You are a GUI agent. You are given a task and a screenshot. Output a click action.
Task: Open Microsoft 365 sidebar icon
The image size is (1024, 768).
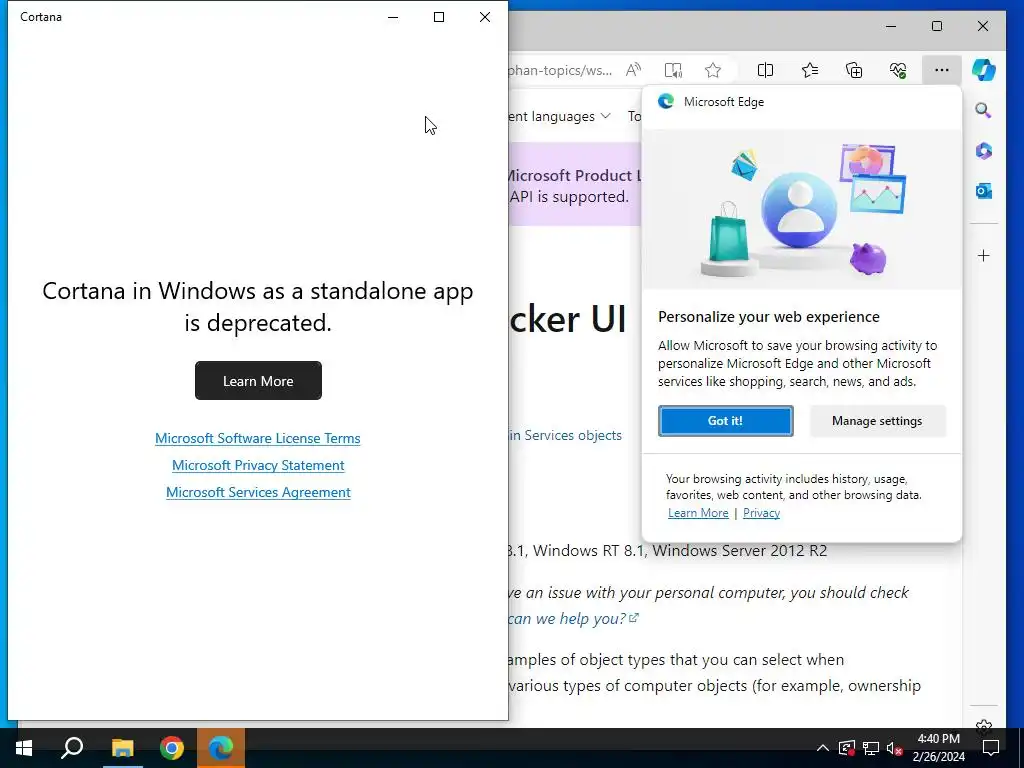pyautogui.click(x=984, y=151)
